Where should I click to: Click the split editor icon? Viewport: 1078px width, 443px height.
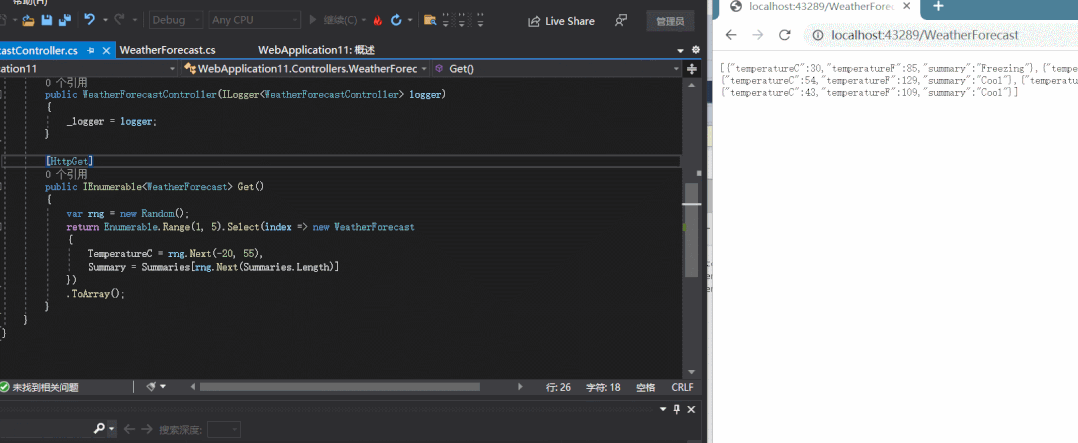click(692, 69)
